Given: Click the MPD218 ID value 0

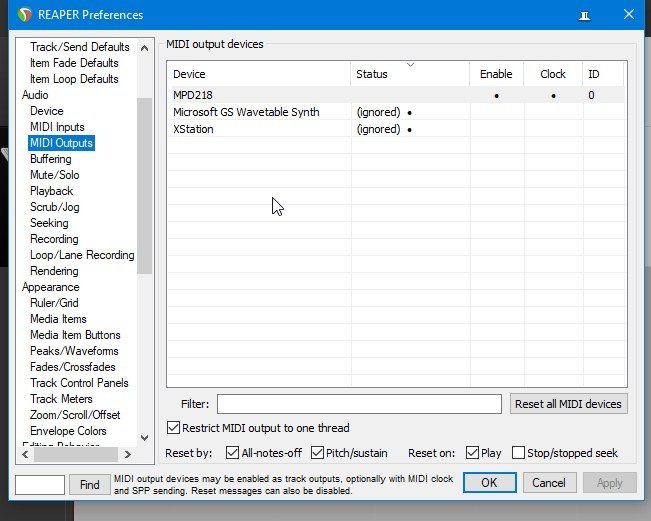Looking at the screenshot, I should point(591,95).
